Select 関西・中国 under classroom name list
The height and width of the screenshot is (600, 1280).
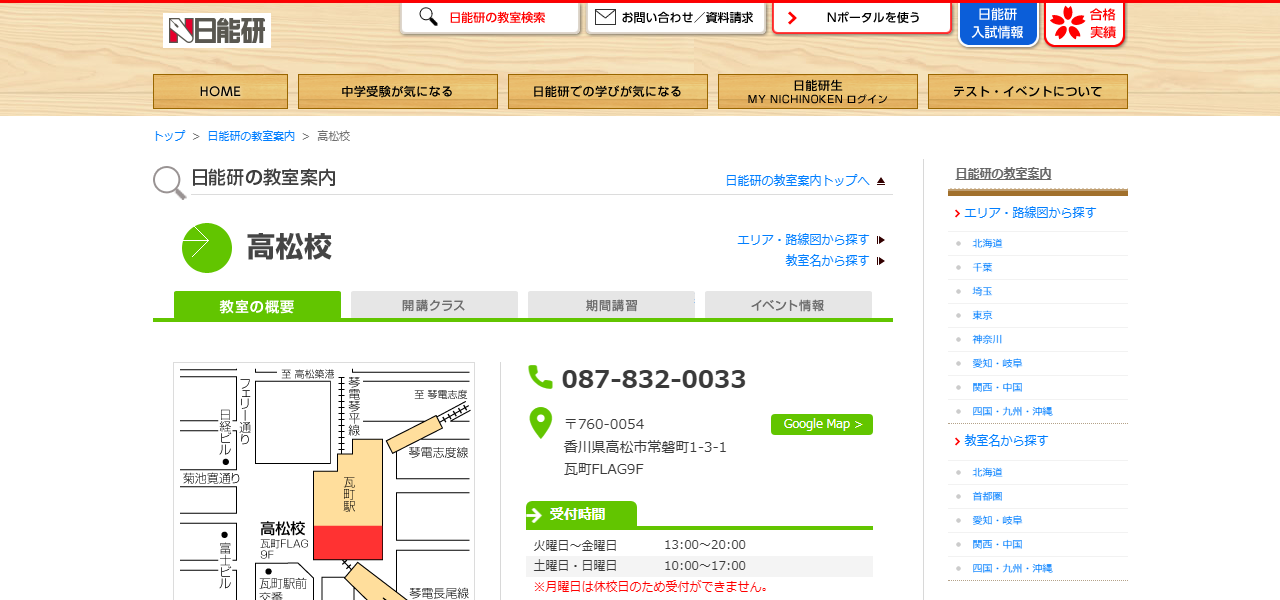pos(997,544)
